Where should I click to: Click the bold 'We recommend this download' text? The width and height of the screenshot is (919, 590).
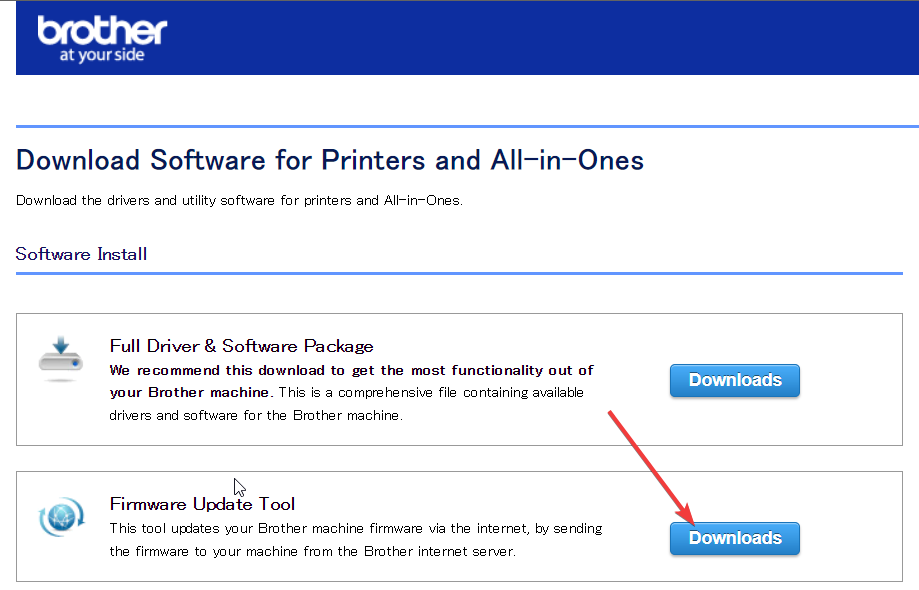point(351,381)
